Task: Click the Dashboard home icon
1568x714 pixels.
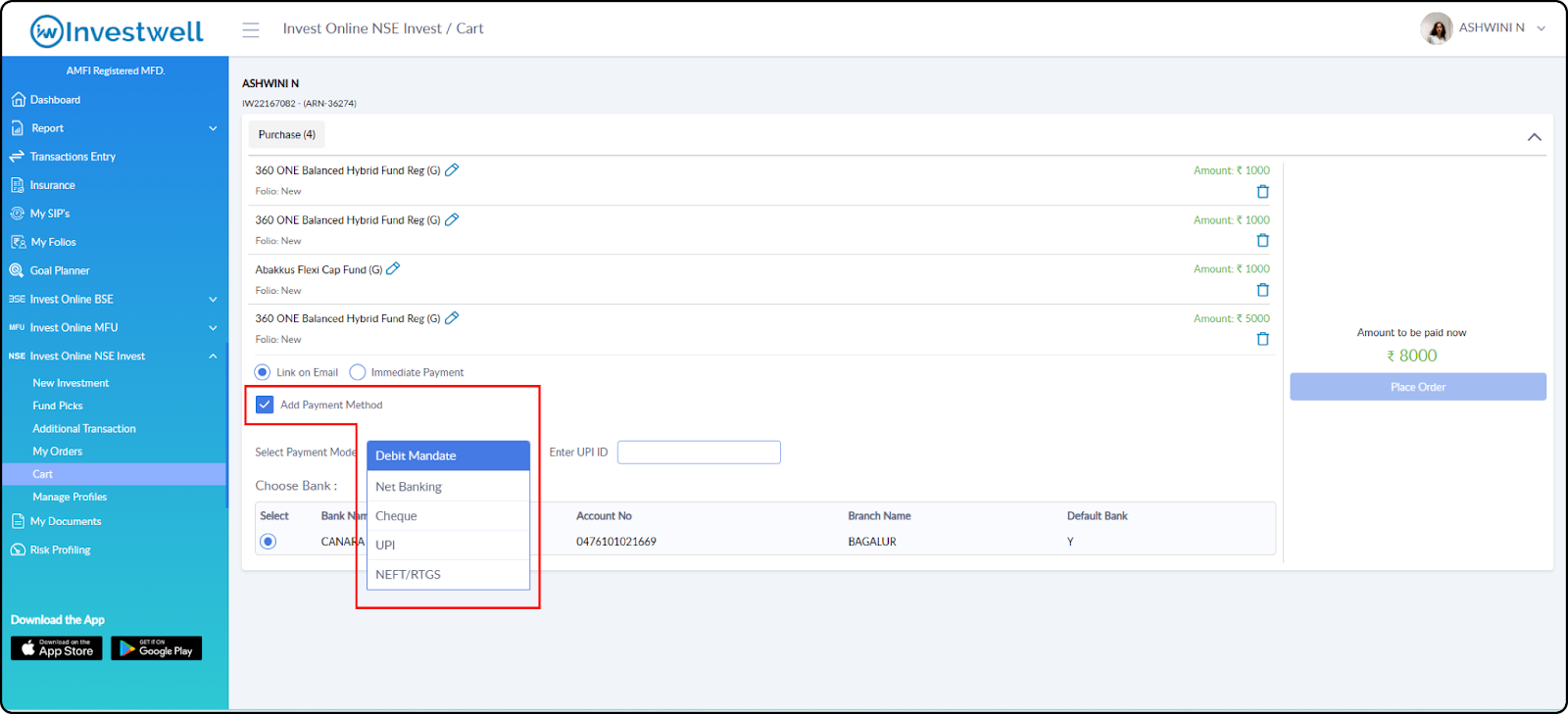Action: click(18, 100)
